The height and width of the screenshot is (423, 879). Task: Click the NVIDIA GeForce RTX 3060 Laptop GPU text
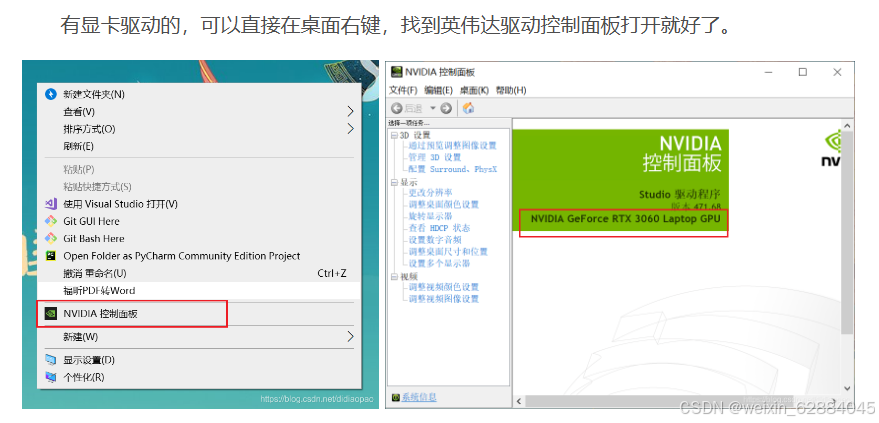625,219
